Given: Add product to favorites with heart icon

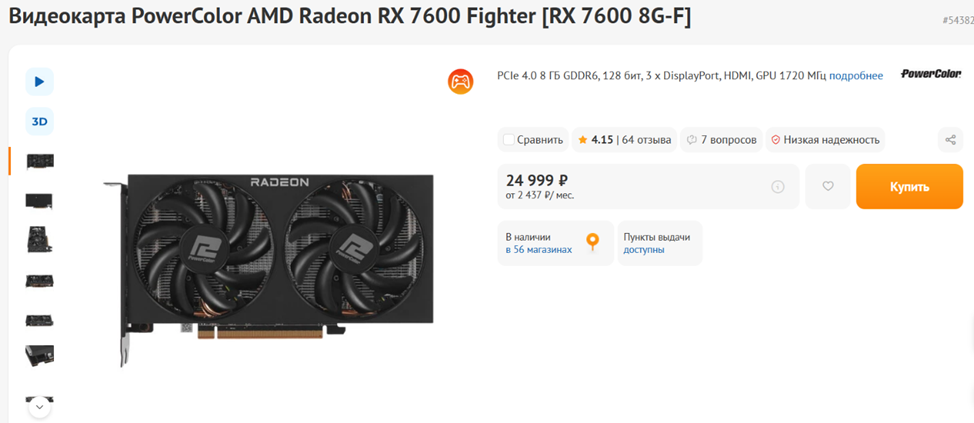Looking at the screenshot, I should coord(827,186).
